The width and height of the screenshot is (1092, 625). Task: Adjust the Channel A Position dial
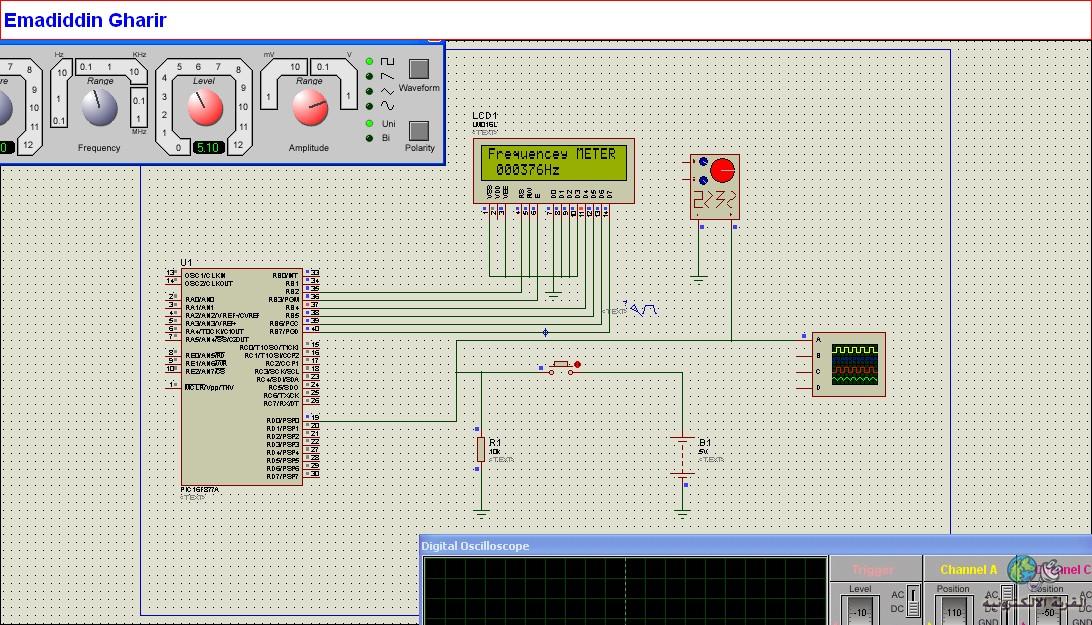click(953, 611)
